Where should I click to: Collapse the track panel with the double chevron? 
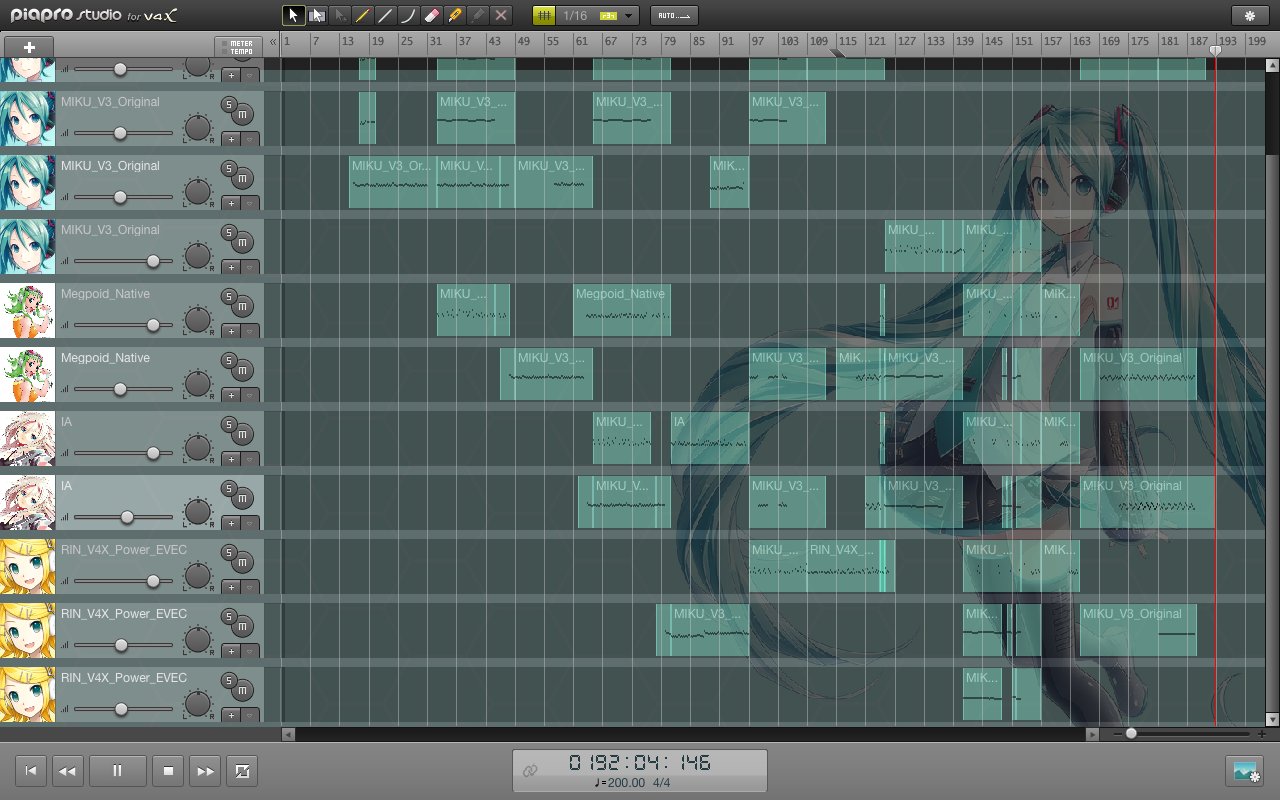click(x=272, y=43)
